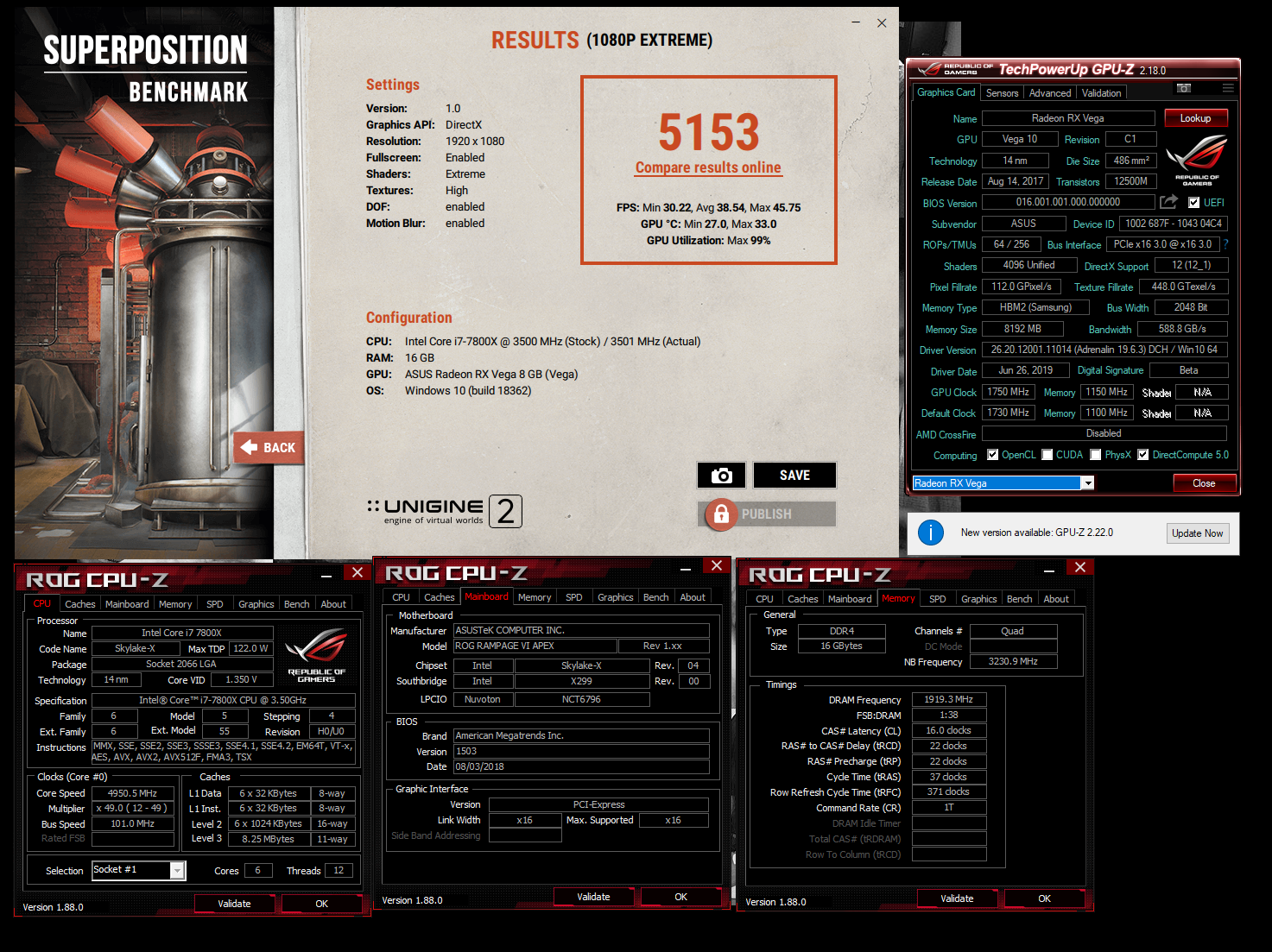Click OK in the CPU tab window
The image size is (1272, 952).
coord(321,904)
